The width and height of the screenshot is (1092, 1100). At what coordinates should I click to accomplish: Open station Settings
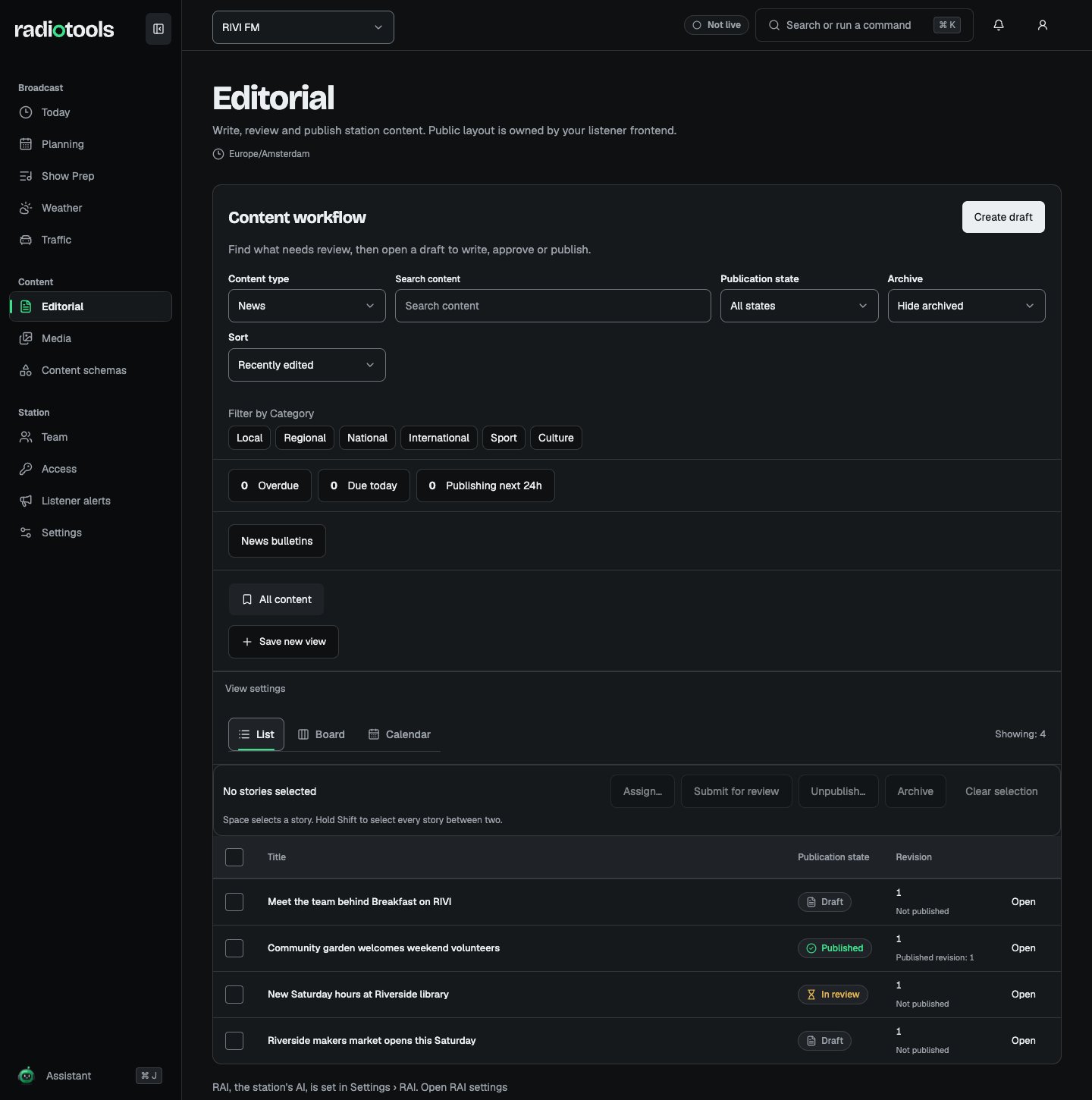(91, 533)
